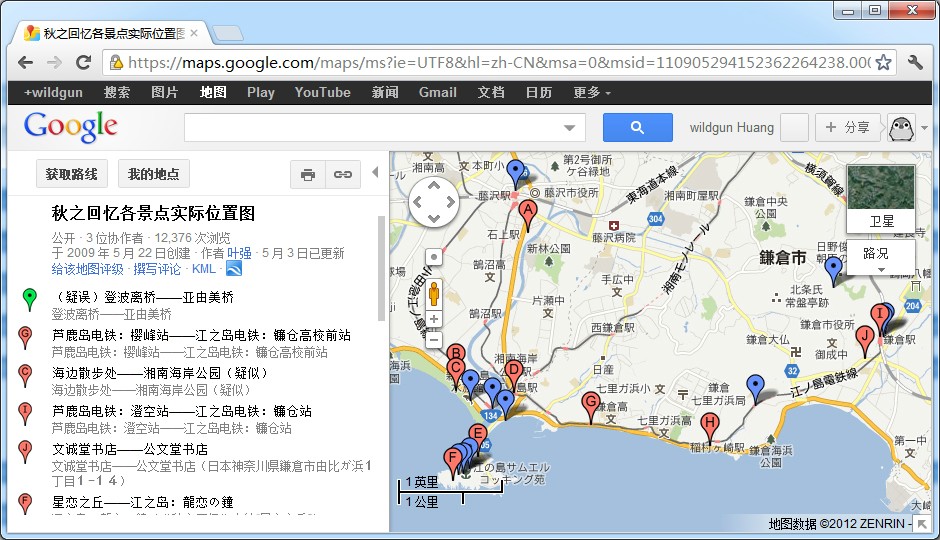Click the maps search input field
The height and width of the screenshot is (540, 940).
(x=373, y=128)
